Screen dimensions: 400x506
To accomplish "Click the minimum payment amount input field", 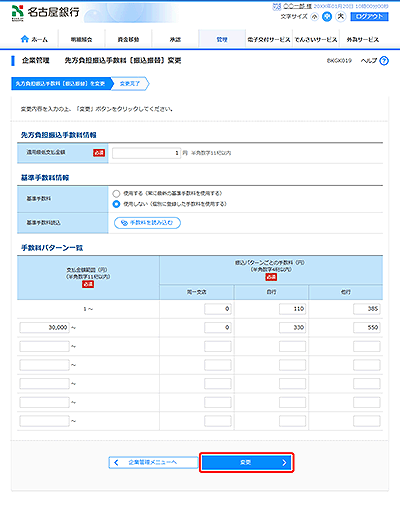I will pyautogui.click(x=147, y=153).
